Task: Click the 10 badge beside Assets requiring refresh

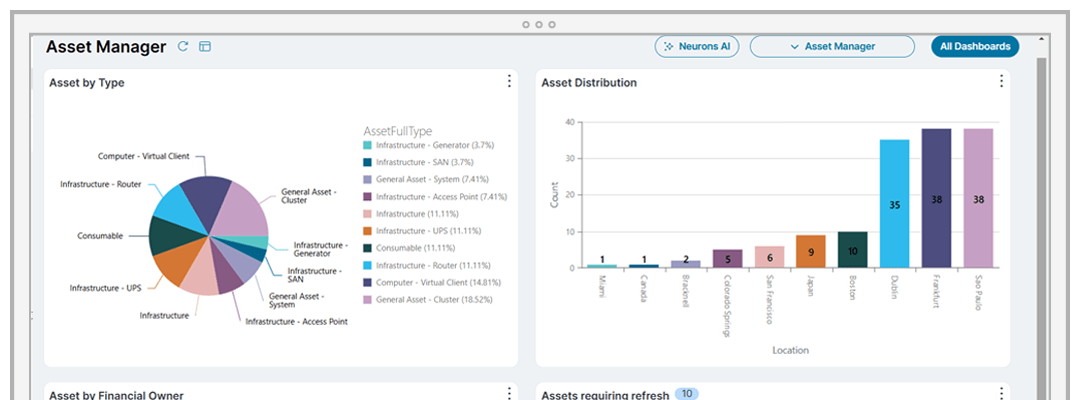Action: click(x=686, y=394)
